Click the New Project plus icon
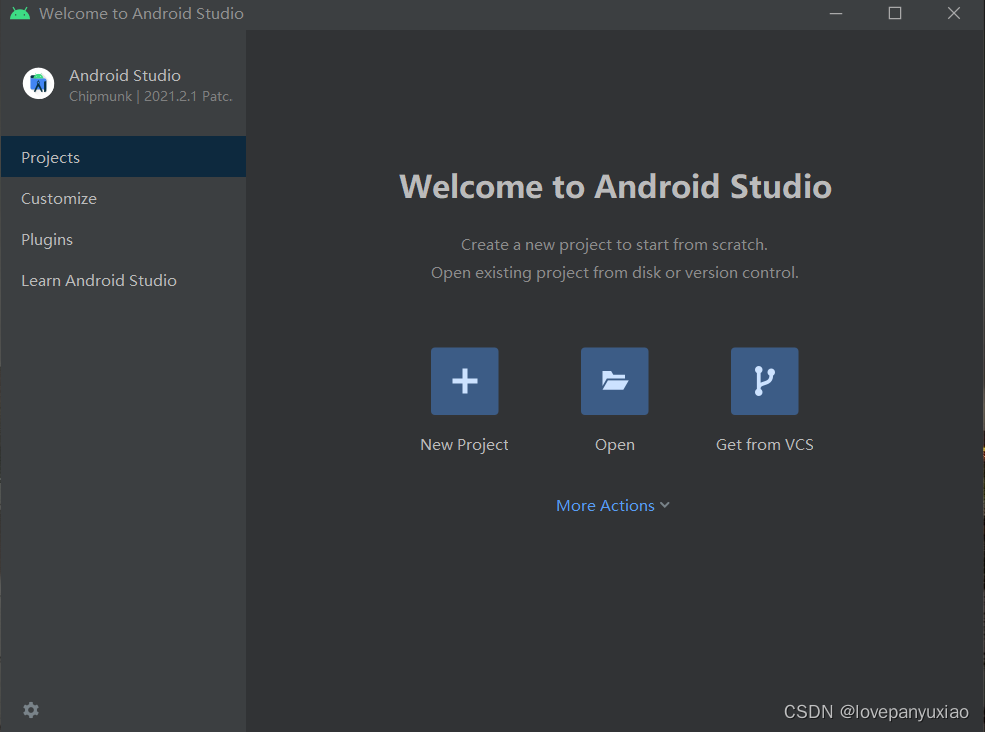Screen dimensions: 985x732 464,381
